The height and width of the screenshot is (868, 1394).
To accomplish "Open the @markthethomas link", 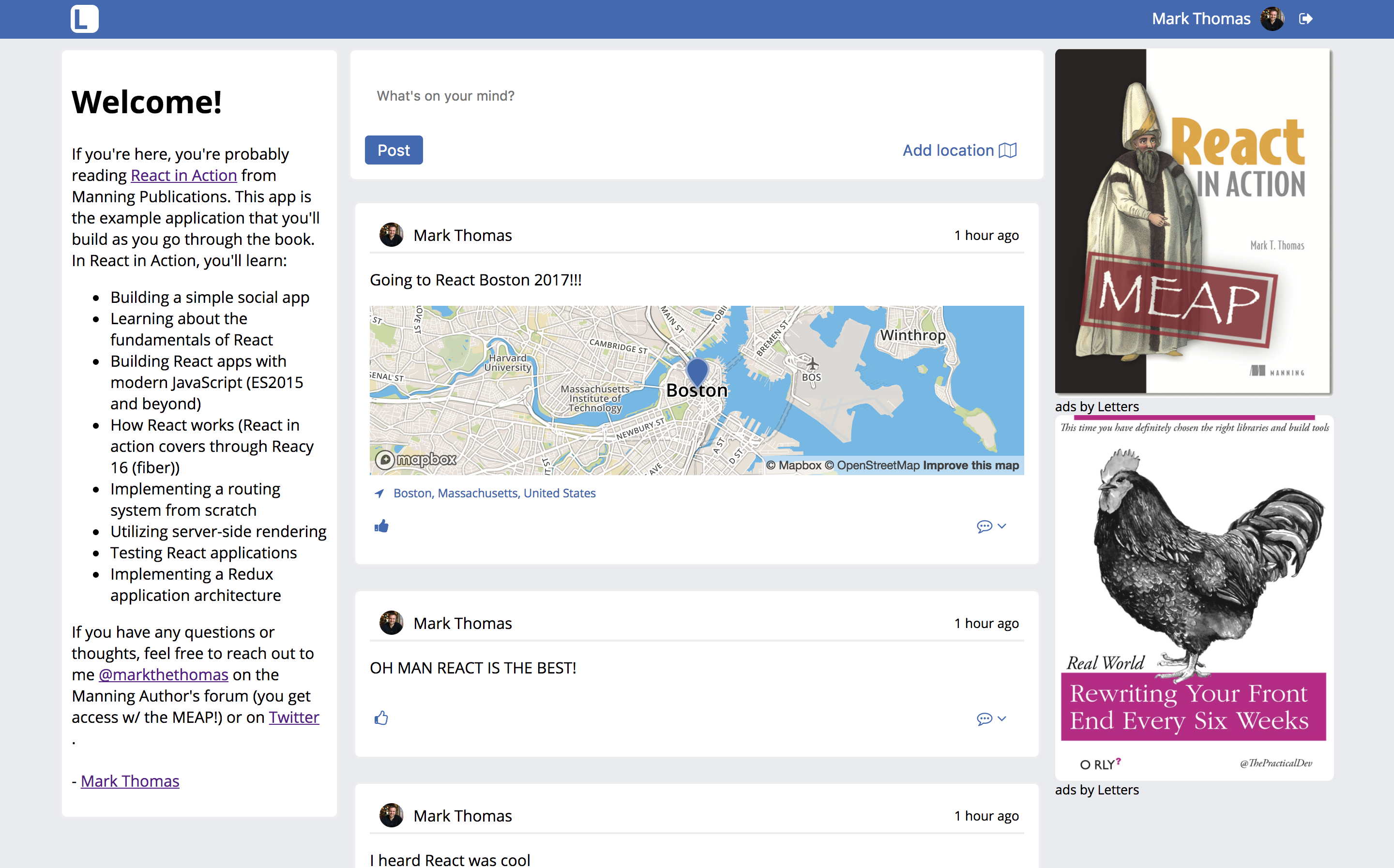I will tap(164, 674).
